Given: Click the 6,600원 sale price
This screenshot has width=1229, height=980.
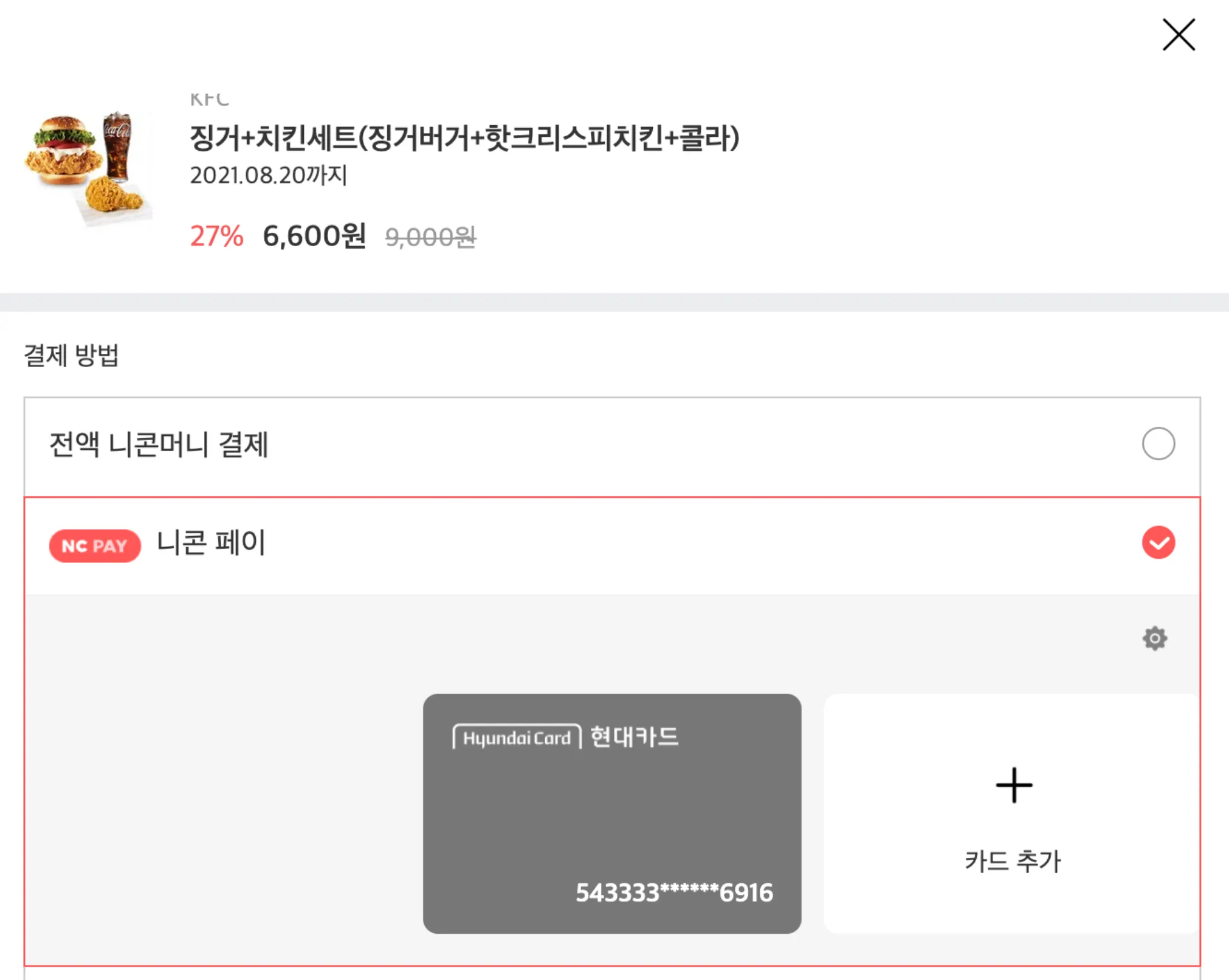Looking at the screenshot, I should coord(314,236).
